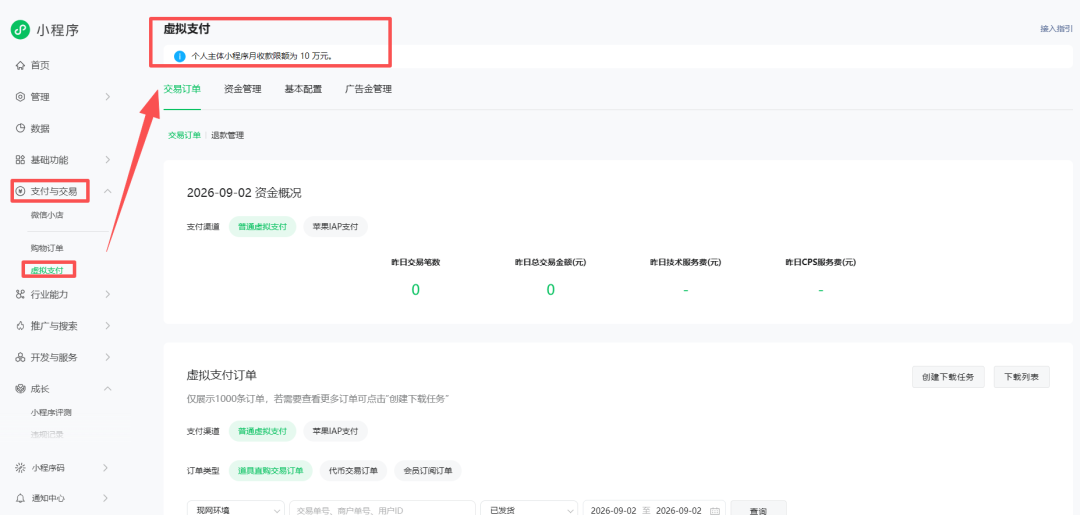Image resolution: width=1080 pixels, height=515 pixels.
Task: Click the end date 2026-09-02 field
Action: (x=679, y=511)
